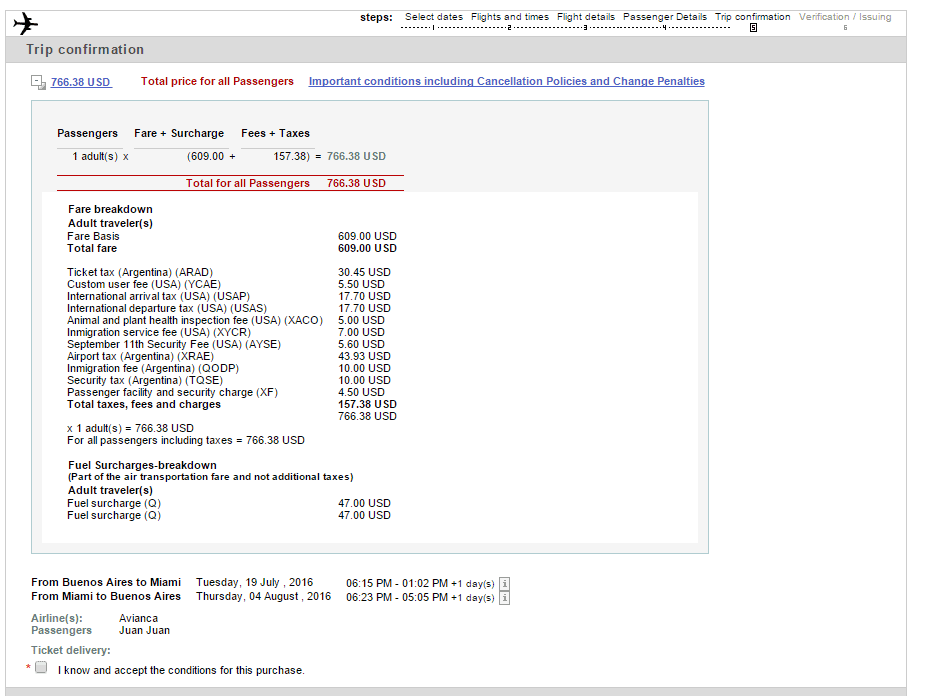Click step 5 marker under Trip confirmation
The height and width of the screenshot is (696, 928).
753,28
